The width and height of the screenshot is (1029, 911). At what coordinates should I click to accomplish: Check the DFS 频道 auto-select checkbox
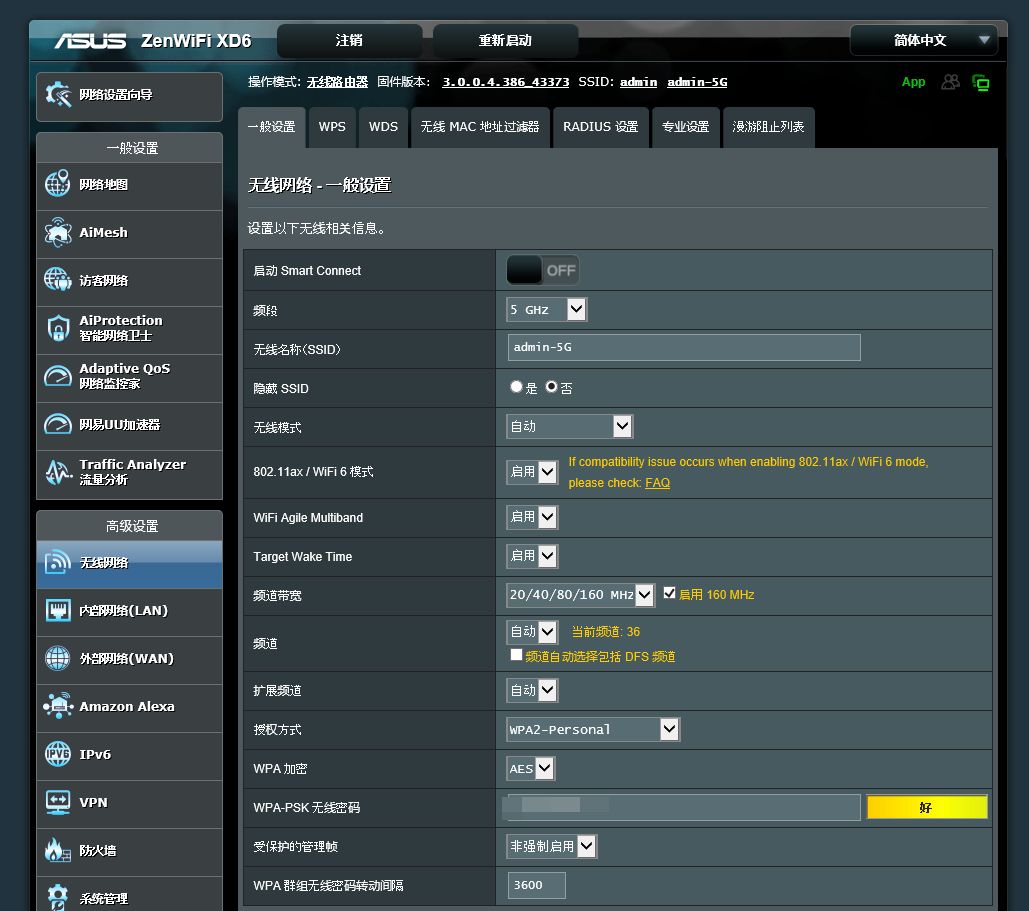[516, 655]
